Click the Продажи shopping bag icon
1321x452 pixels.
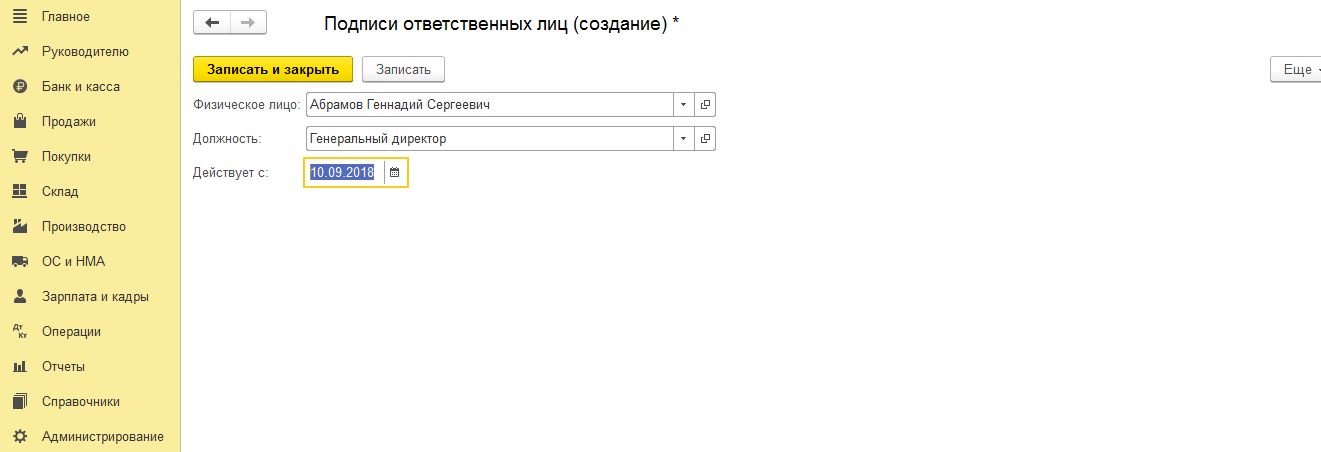[x=18, y=122]
